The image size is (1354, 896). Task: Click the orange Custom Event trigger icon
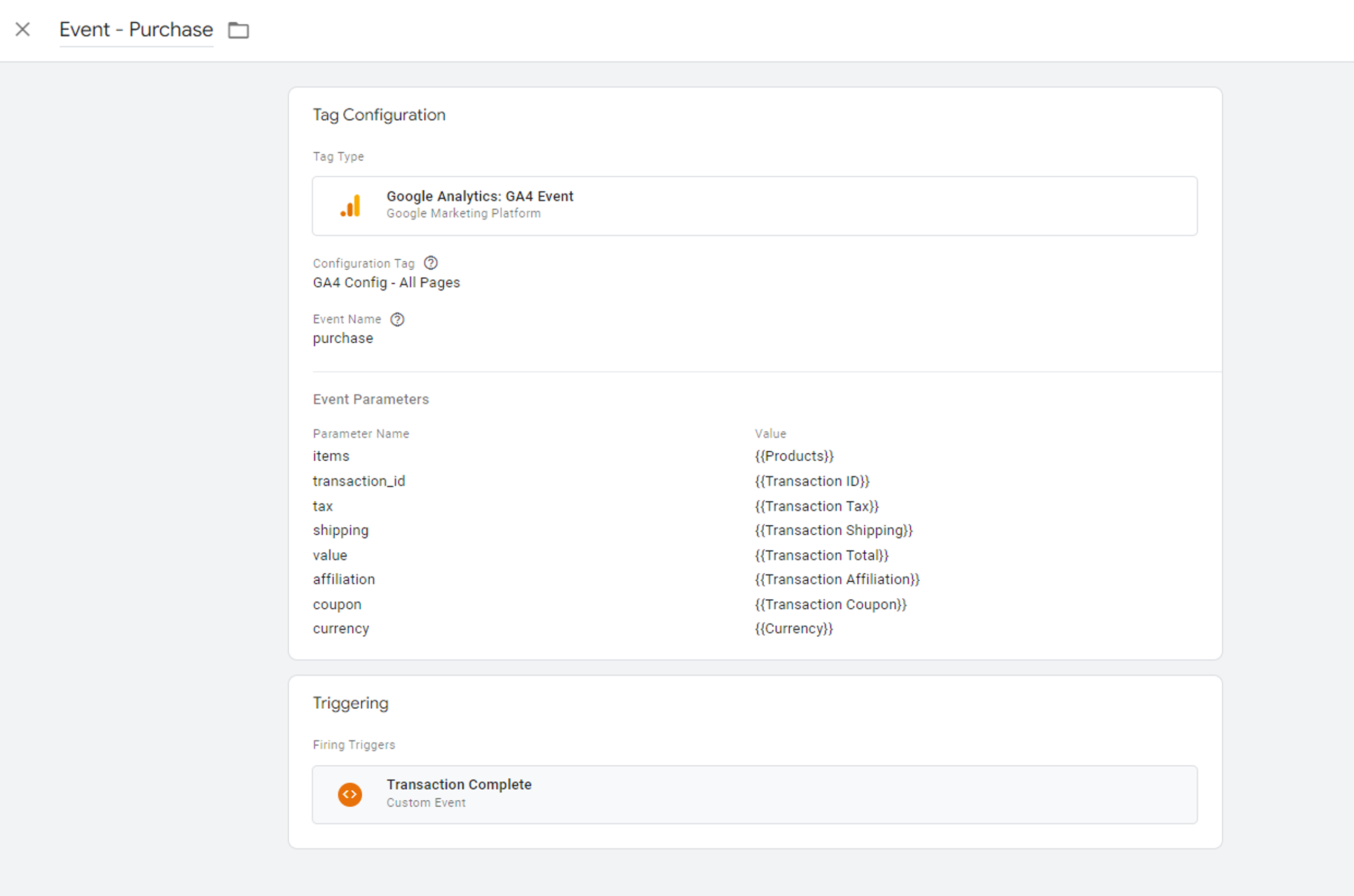click(350, 794)
